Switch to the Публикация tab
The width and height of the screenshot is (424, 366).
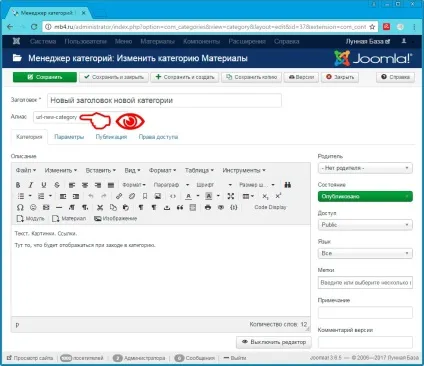coord(111,137)
